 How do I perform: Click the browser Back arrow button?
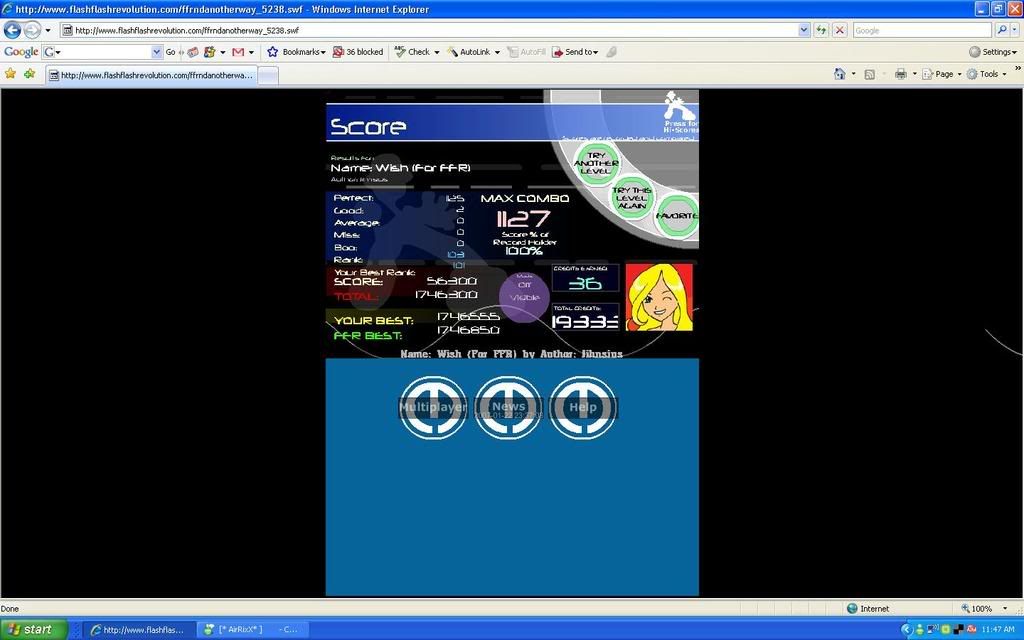pos(13,30)
